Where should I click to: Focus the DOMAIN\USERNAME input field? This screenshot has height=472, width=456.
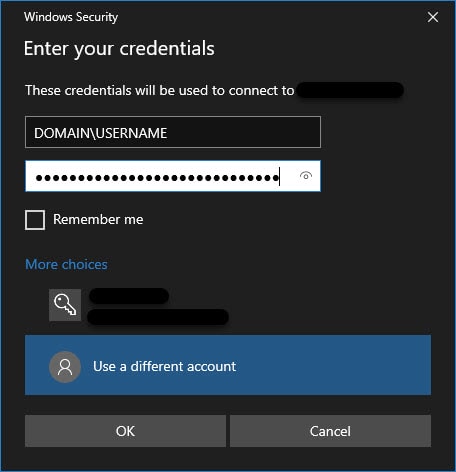point(173,132)
